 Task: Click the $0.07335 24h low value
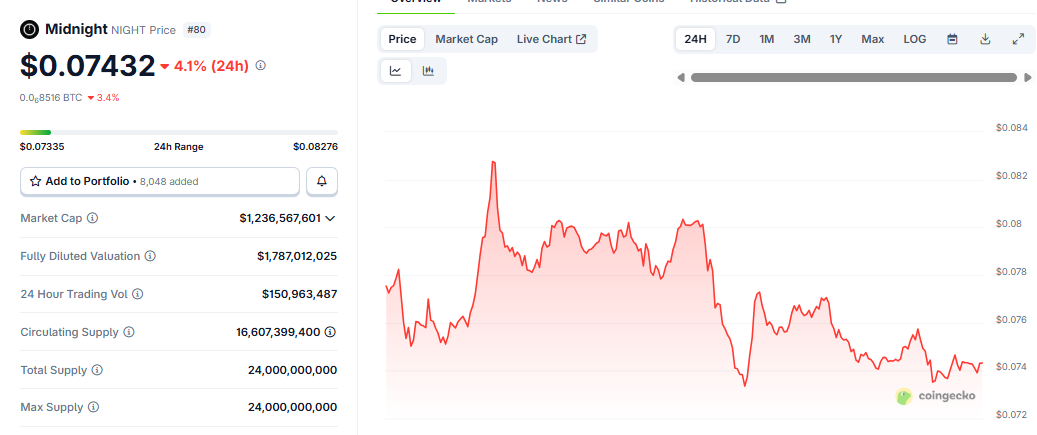click(x=42, y=147)
